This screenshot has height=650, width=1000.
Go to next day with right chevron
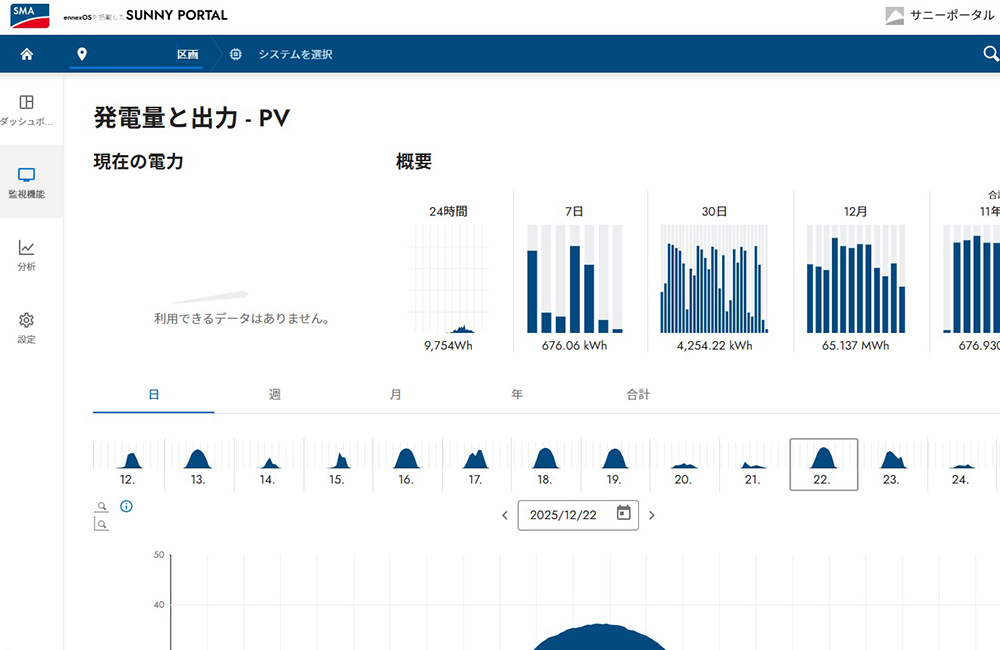652,516
